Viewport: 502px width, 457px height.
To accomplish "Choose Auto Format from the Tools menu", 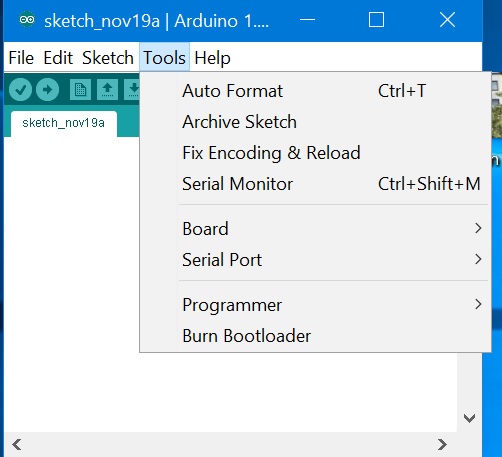I will (x=315, y=91).
